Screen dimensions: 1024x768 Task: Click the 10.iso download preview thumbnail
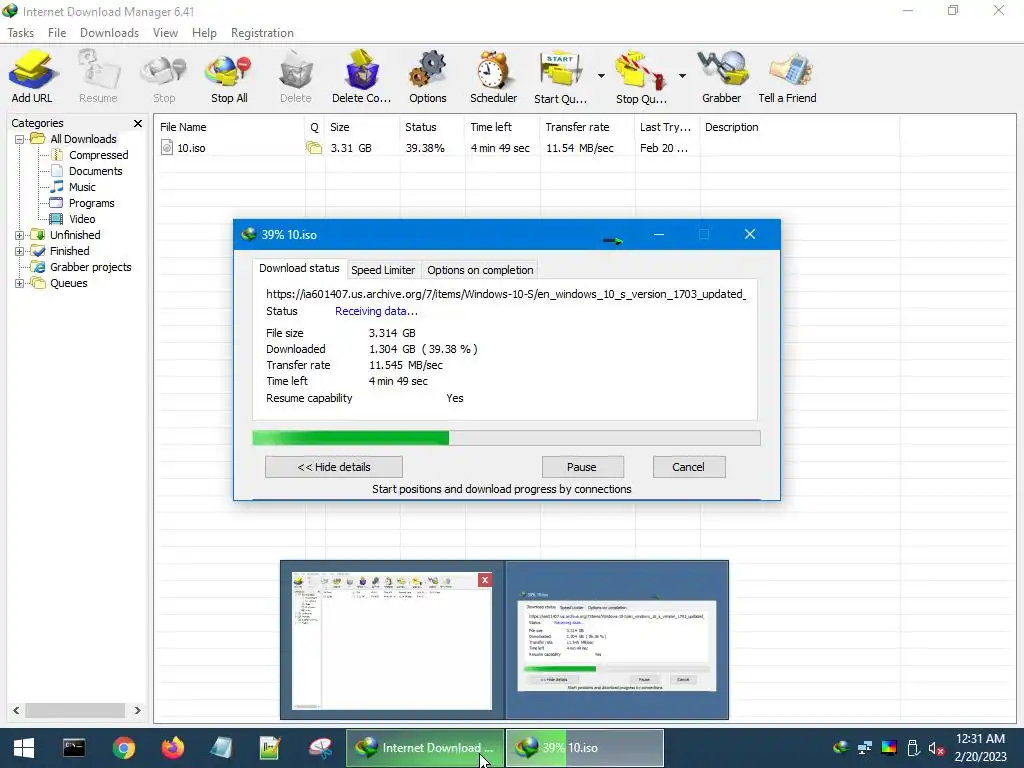click(616, 641)
